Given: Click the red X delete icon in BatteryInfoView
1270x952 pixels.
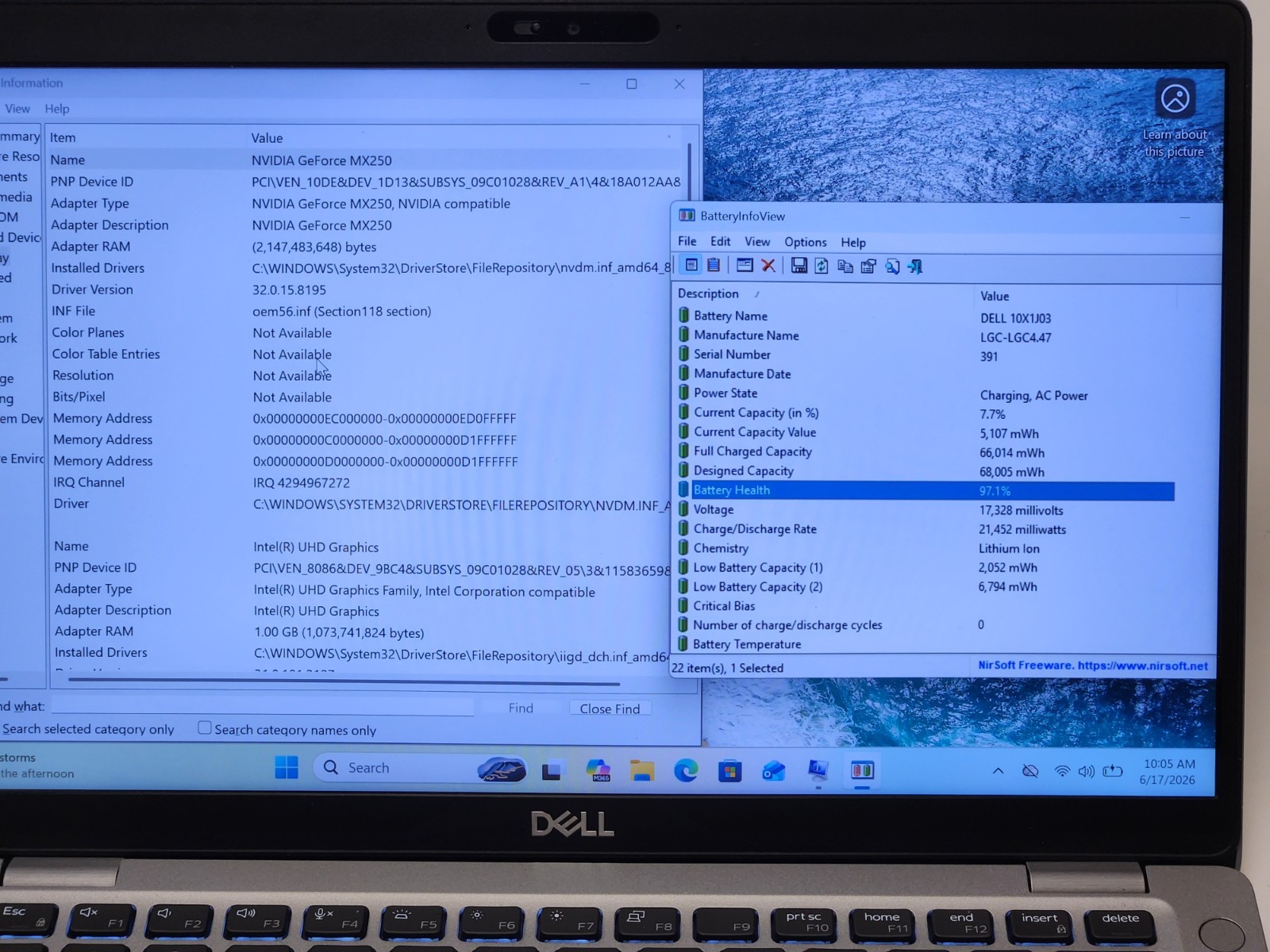Looking at the screenshot, I should (768, 266).
